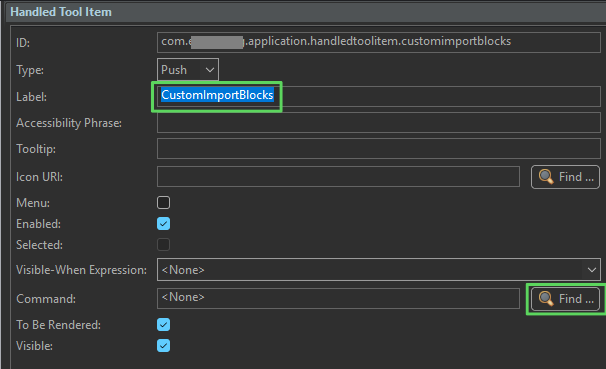The image size is (606, 369).
Task: Click the Icon URI label text
Action: click(x=39, y=177)
